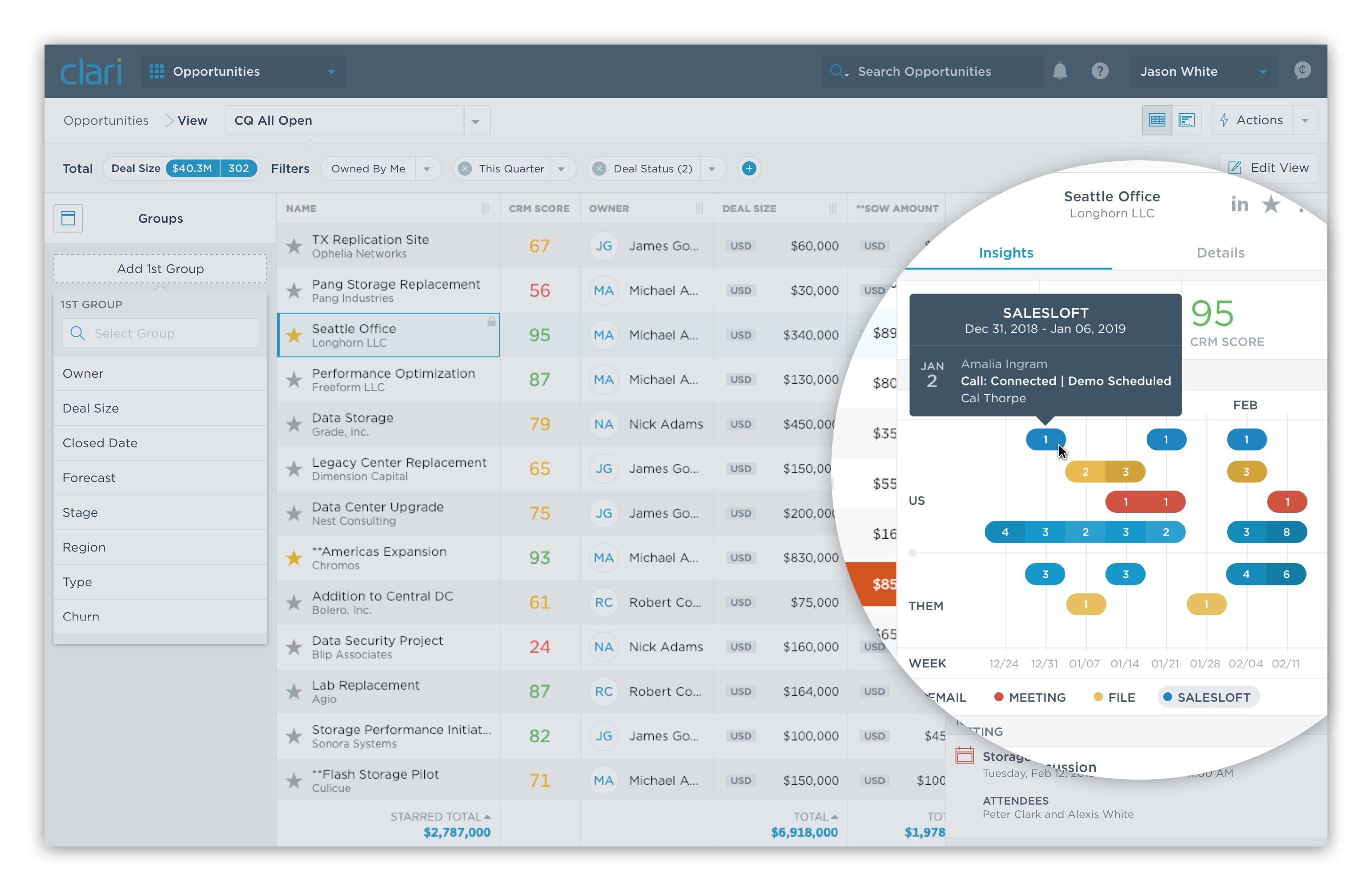This screenshot has width=1372, height=891.
Task: Click the chat bubble icon in the header
Action: pos(1302,71)
